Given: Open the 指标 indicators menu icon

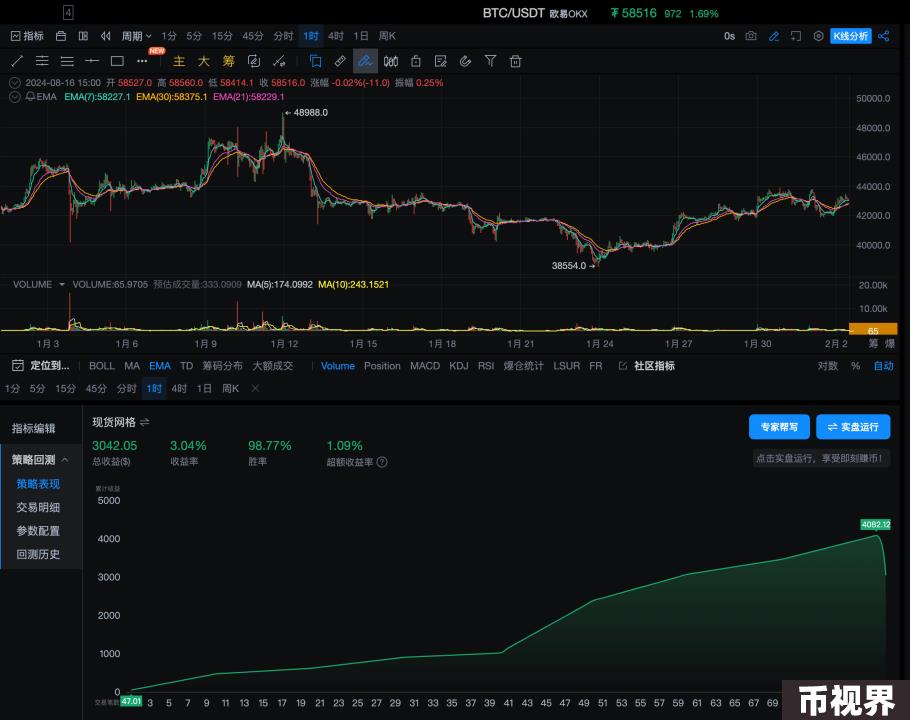Looking at the screenshot, I should [16, 36].
